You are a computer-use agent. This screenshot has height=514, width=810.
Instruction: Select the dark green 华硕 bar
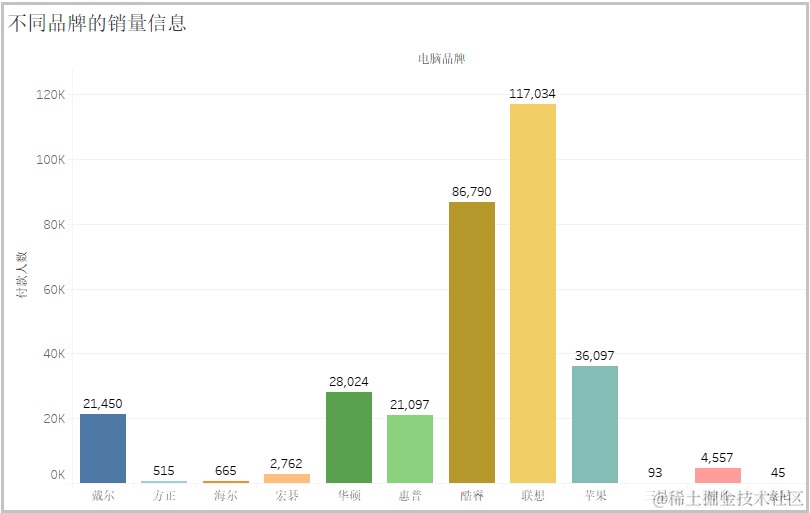pyautogui.click(x=349, y=438)
